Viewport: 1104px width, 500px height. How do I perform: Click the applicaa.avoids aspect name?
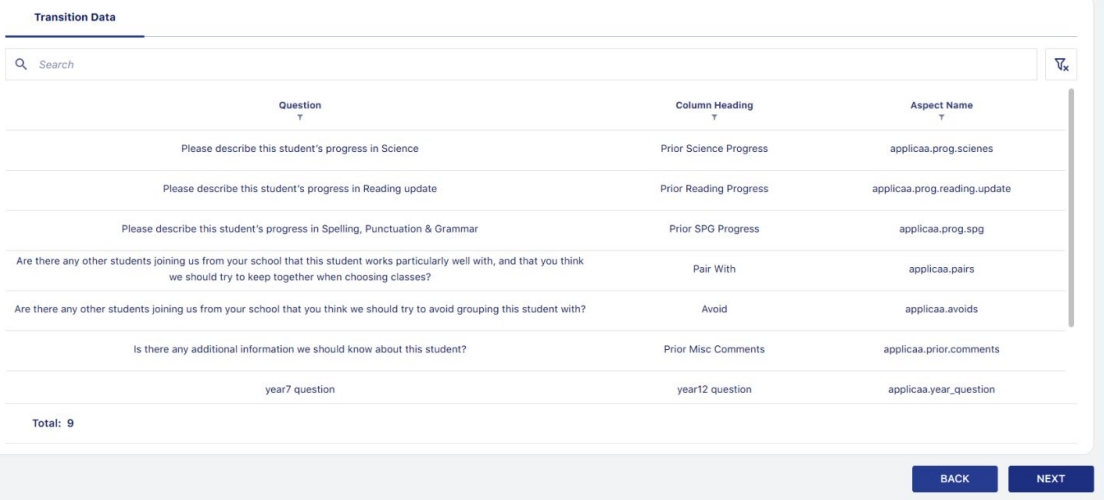(941, 309)
